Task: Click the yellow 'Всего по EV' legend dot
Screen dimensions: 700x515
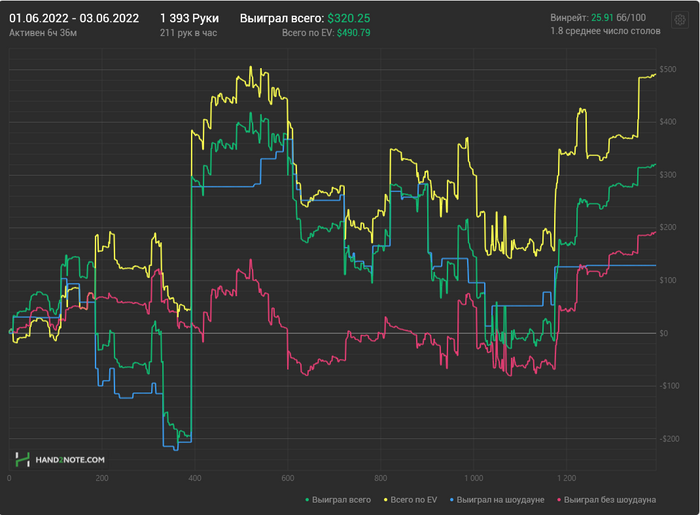Action: click(385, 500)
